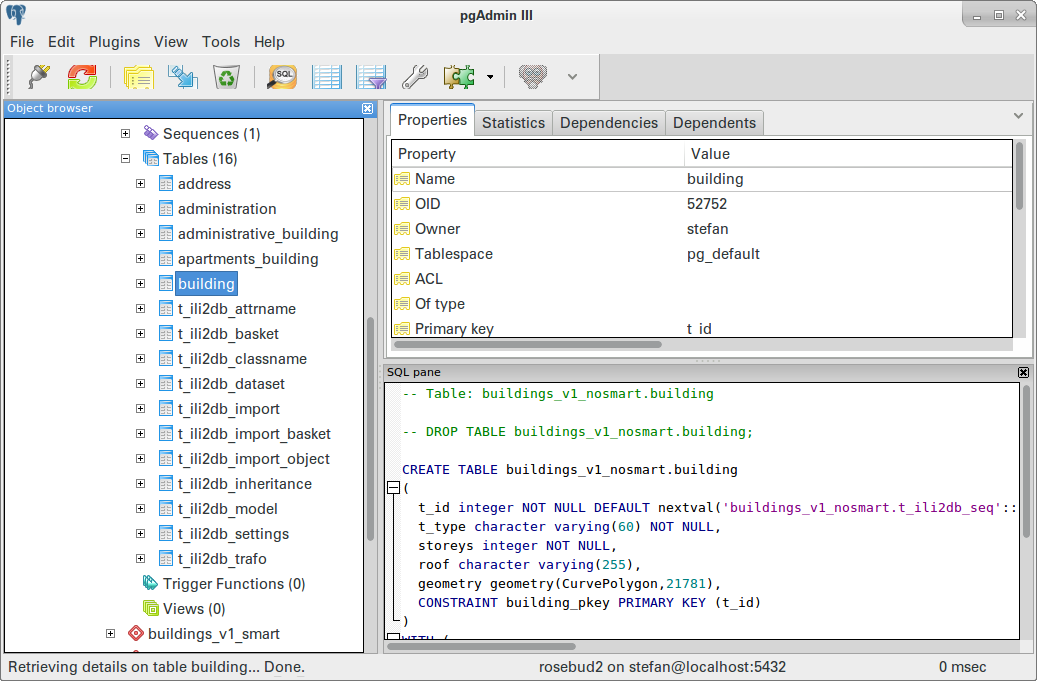
Task: Open the Help menu
Action: (x=269, y=42)
